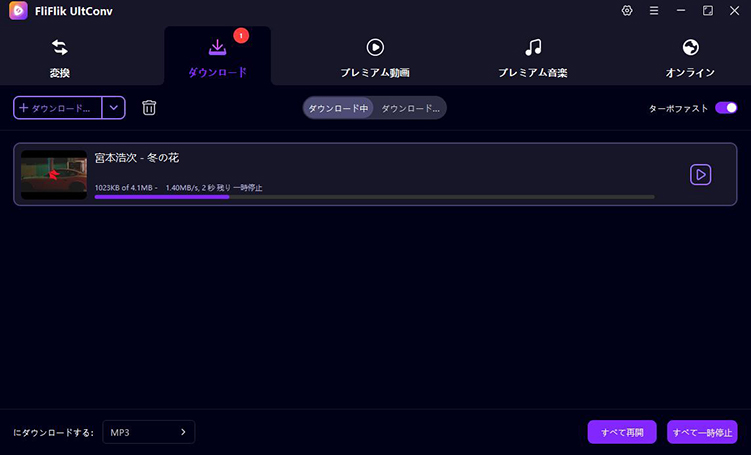Minimize the UltConv window
751x455 pixels.
[681, 11]
